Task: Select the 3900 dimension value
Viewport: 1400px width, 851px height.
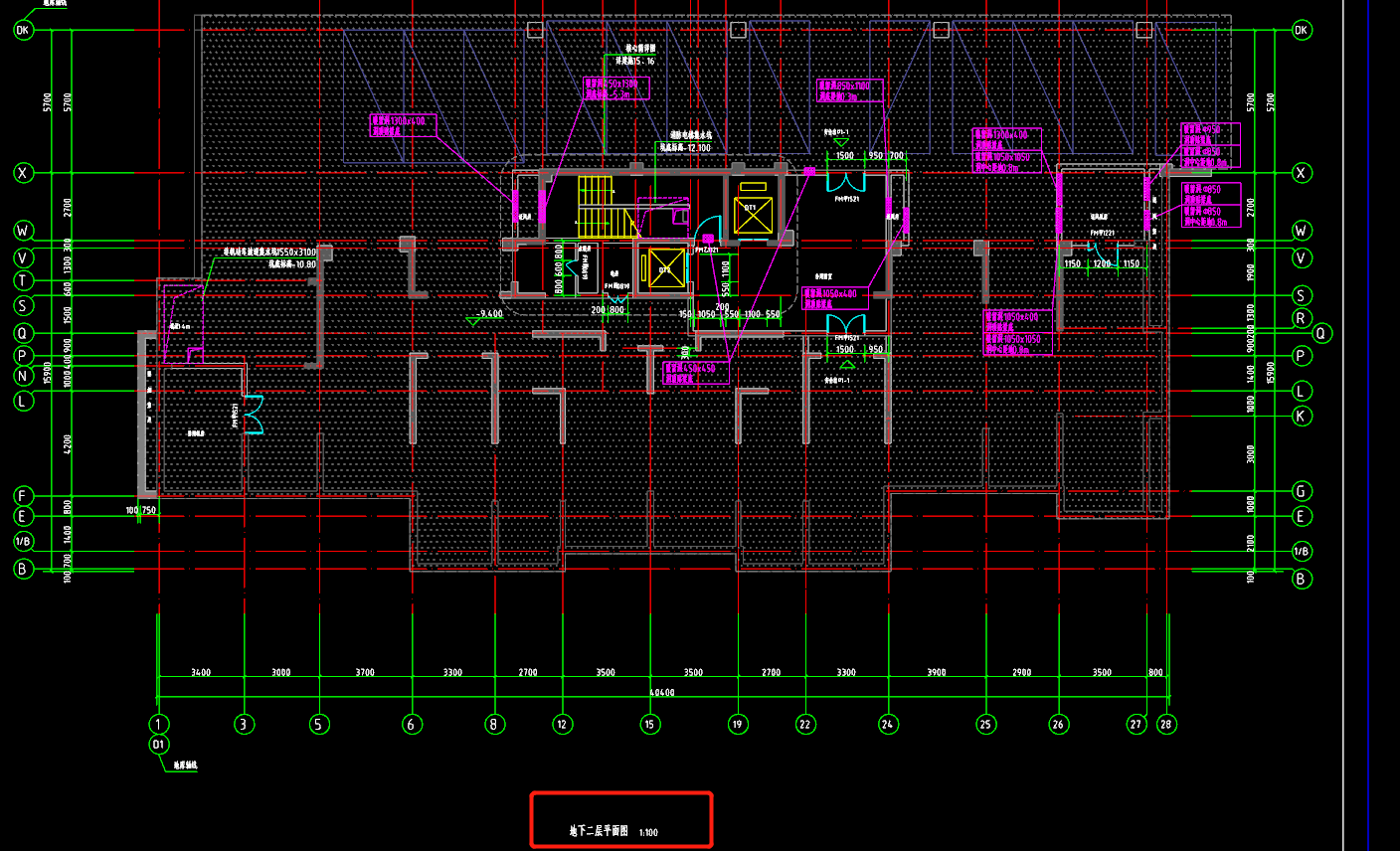Action: (937, 673)
